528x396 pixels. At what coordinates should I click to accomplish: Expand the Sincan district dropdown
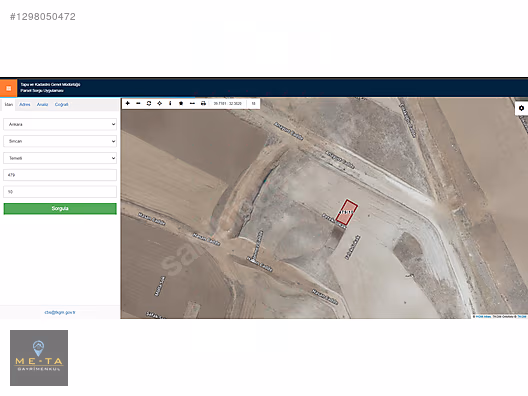[60, 141]
